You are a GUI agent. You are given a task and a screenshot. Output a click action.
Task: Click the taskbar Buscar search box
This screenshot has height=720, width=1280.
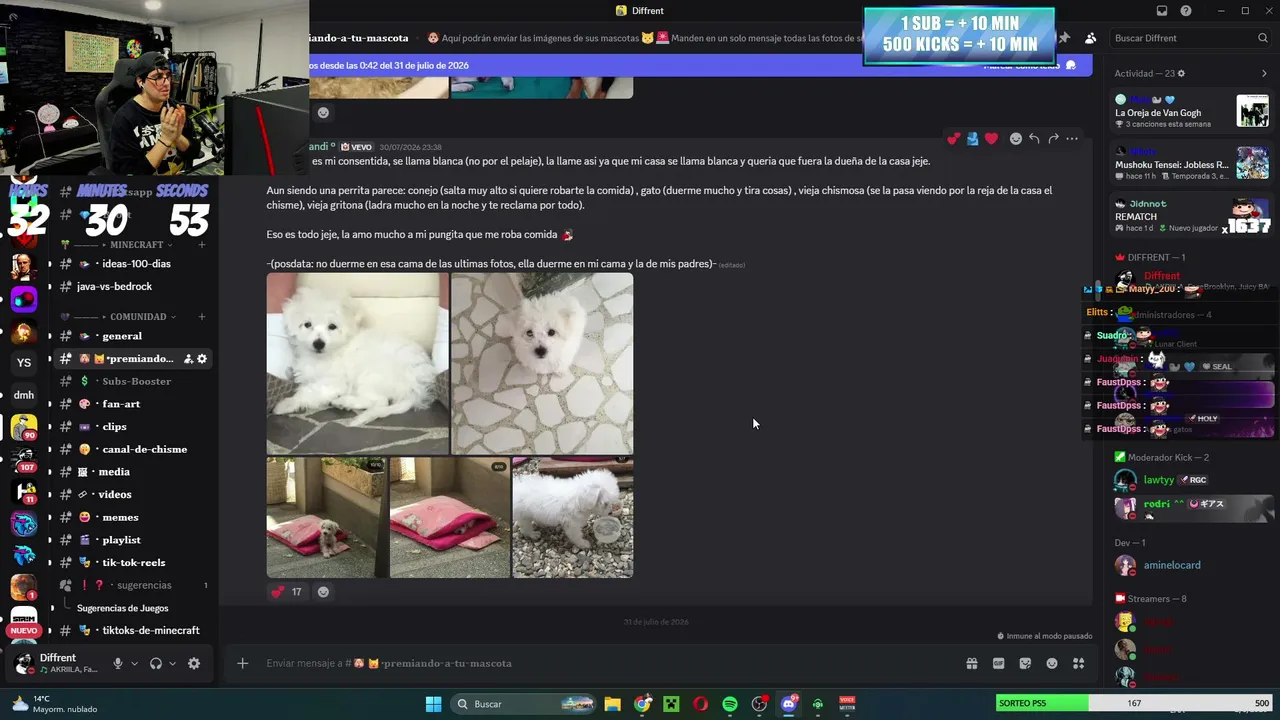click(x=525, y=704)
